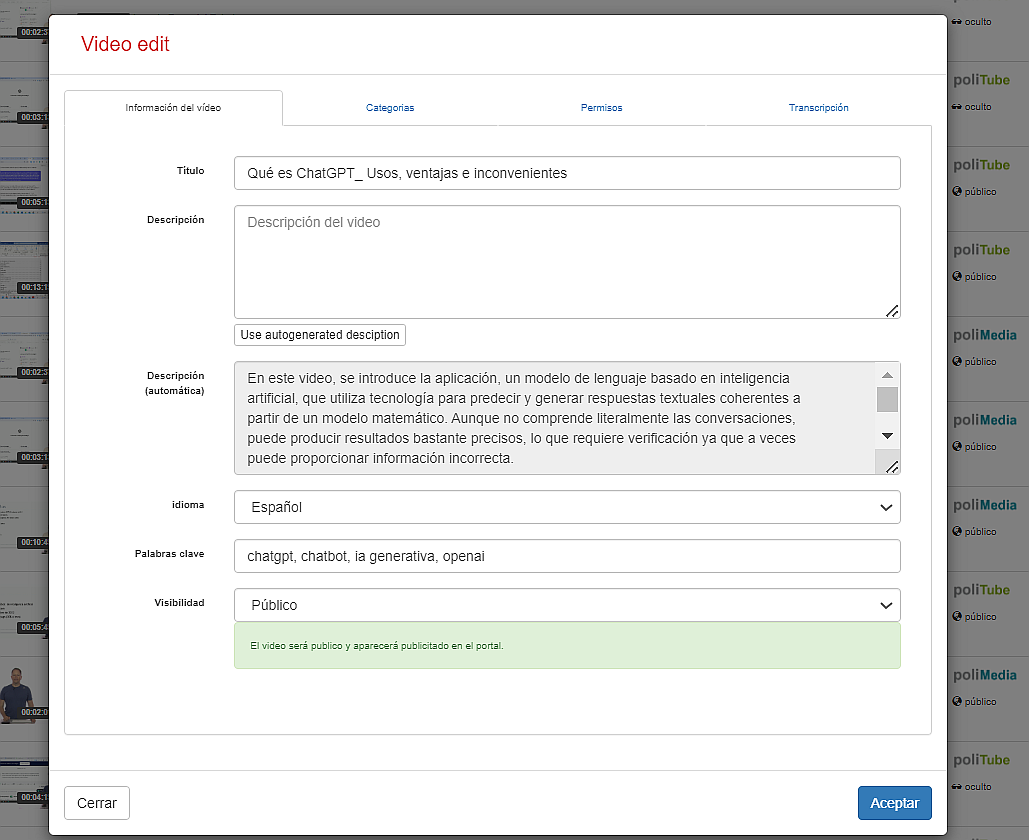Switch to the Categorias tab
The image size is (1029, 840).
(390, 108)
